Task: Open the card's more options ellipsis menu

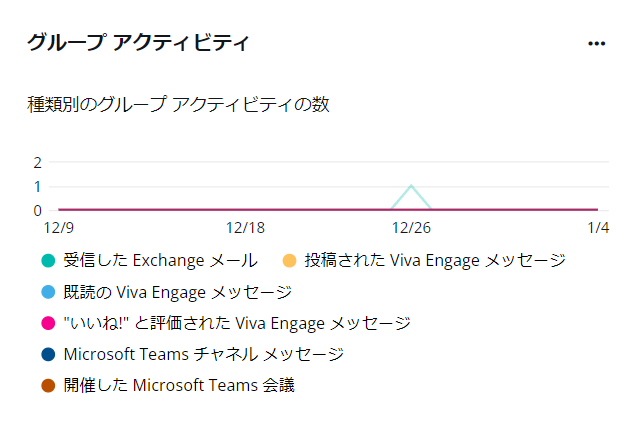Action: tap(596, 43)
